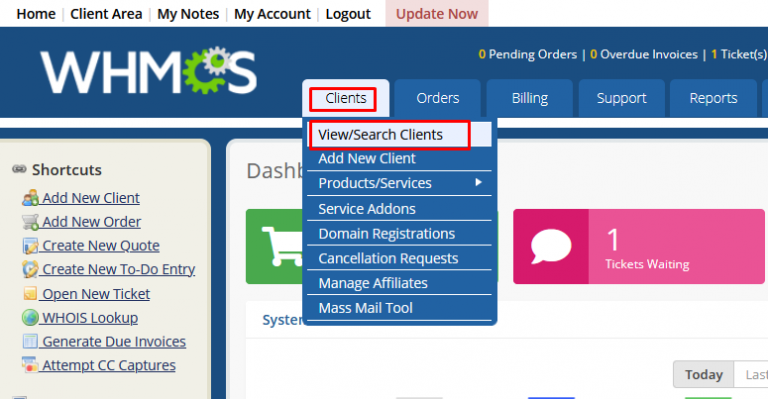Viewport: 768px width, 399px height.
Task: Click the Update Now button
Action: 437,14
